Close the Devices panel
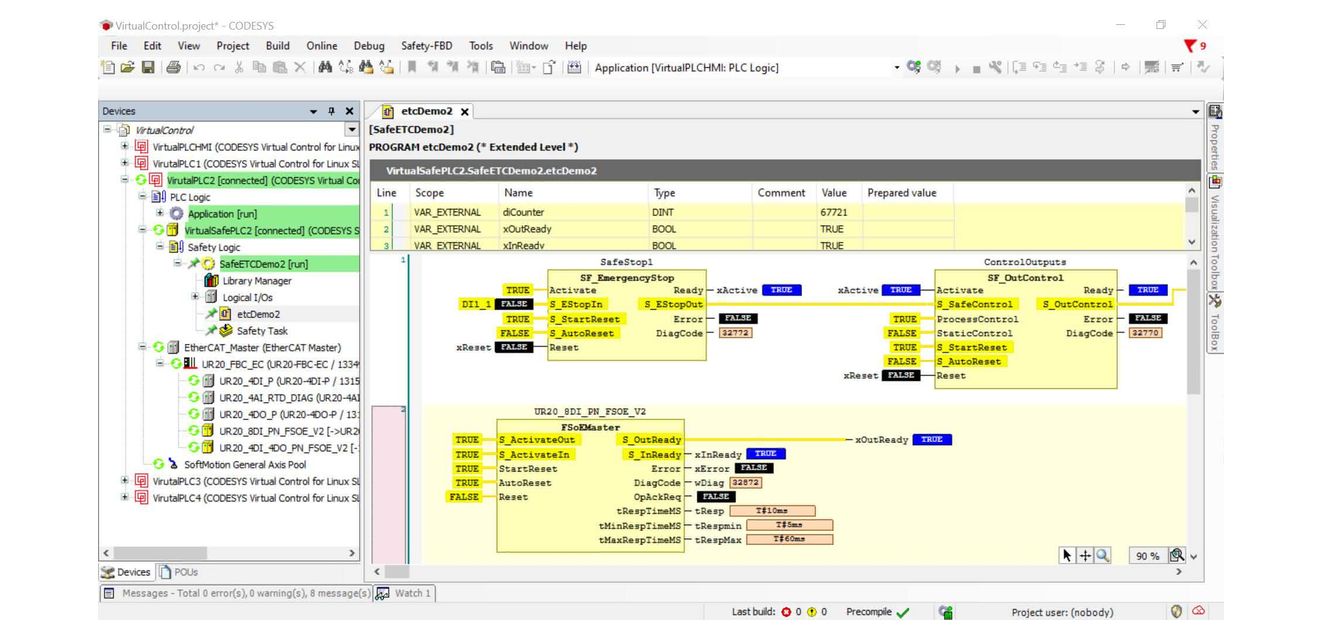 pyautogui.click(x=349, y=111)
